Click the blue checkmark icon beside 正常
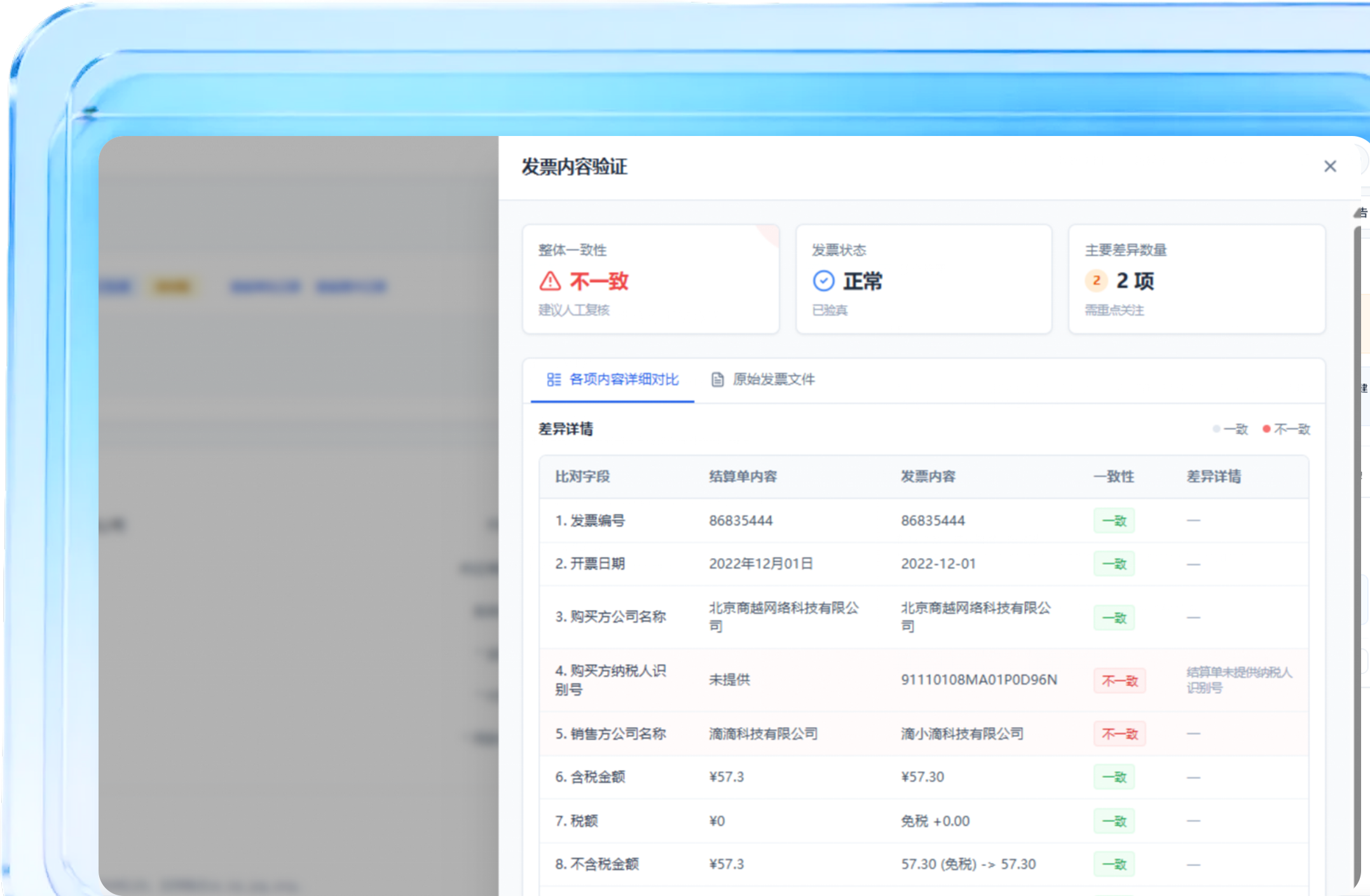Viewport: 1370px width, 896px height. 823,281
